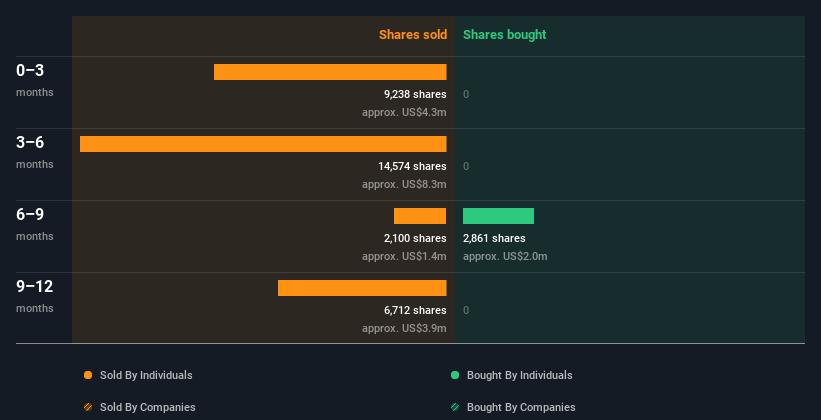Click the 6–9 months green bought bar
Screen dimensions: 821x420
tap(498, 216)
